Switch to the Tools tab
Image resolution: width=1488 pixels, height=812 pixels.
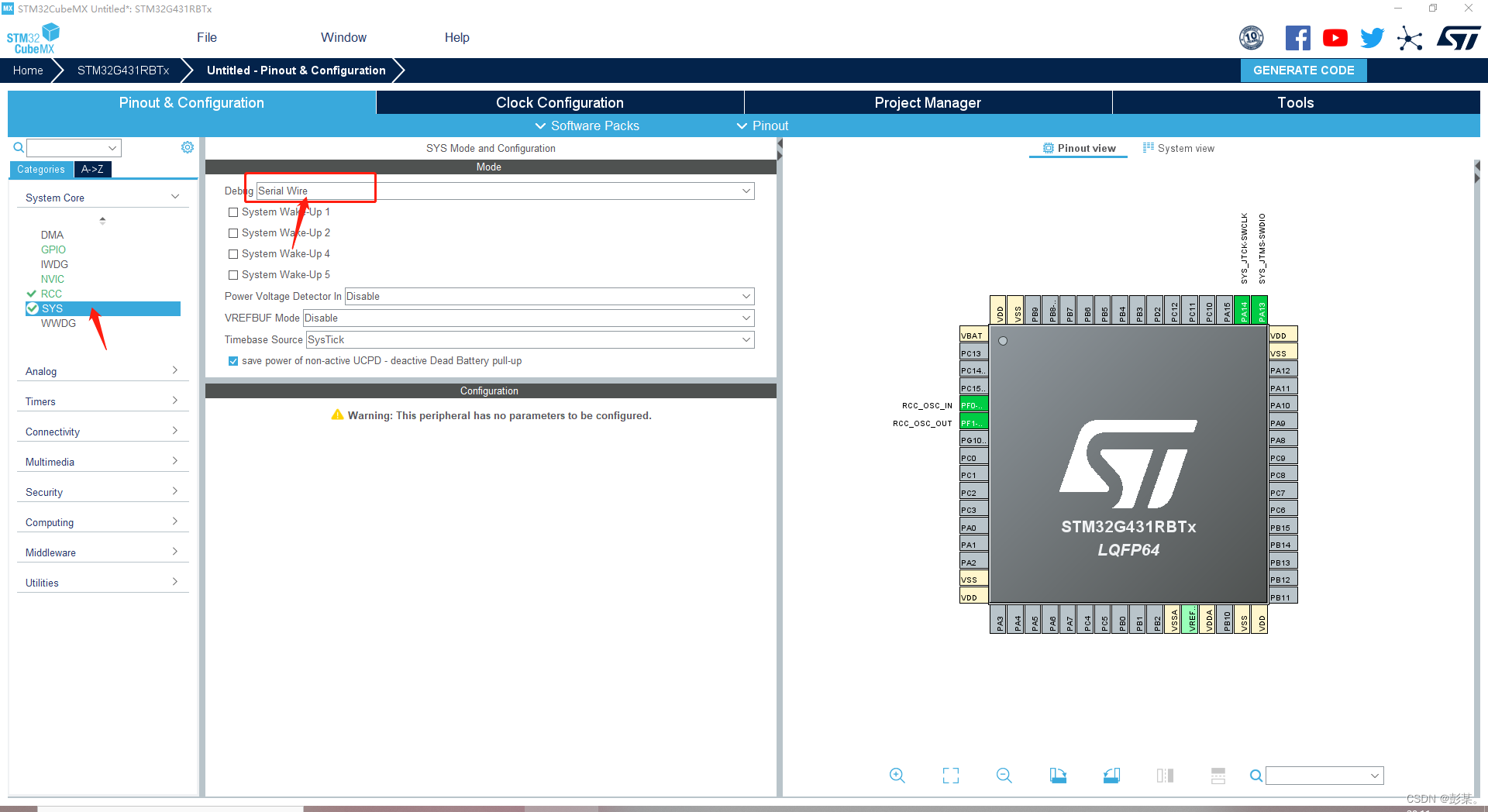[1296, 102]
